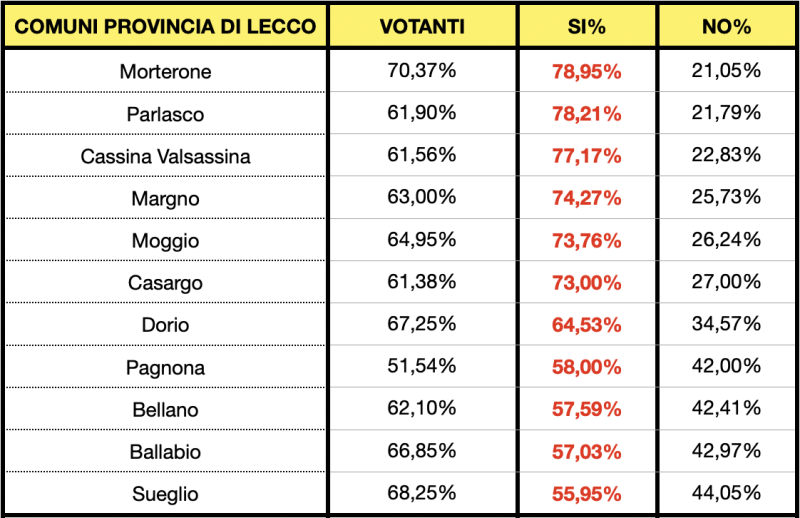This screenshot has height=518, width=800.
Task: Select the VOTANTI column header
Action: [422, 26]
